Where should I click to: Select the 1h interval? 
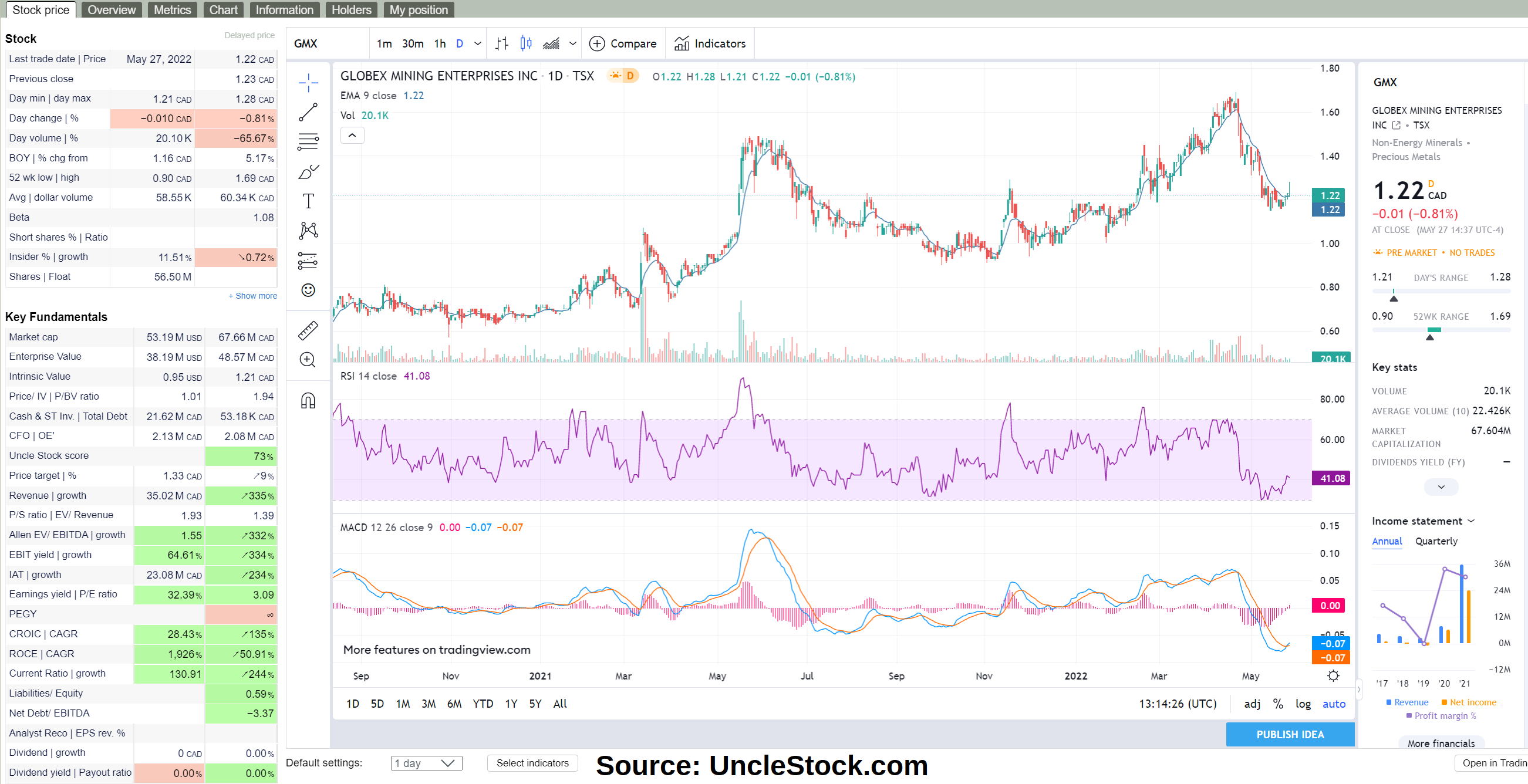pos(440,43)
